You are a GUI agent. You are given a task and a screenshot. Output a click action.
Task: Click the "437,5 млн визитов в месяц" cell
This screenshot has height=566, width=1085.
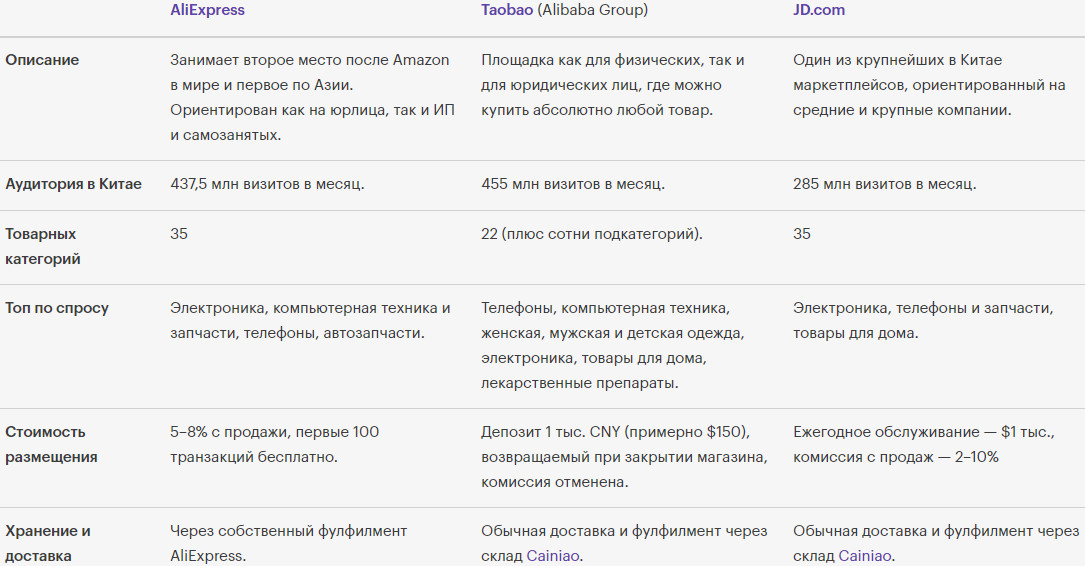click(x=267, y=184)
